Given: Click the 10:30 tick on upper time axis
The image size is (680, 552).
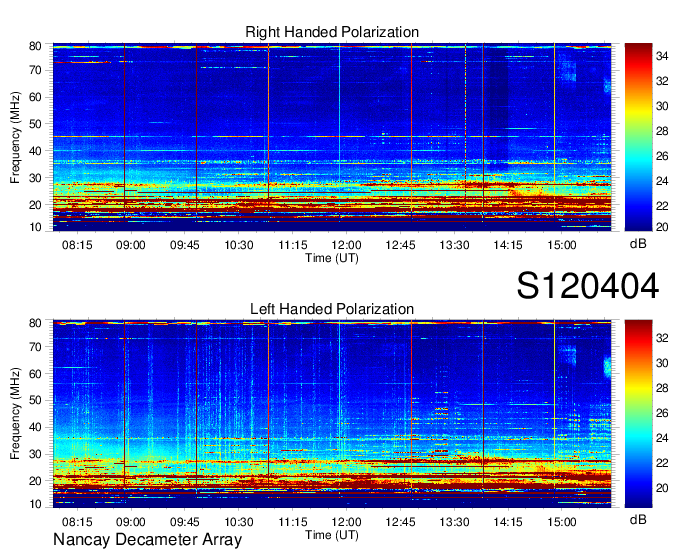Looking at the screenshot, I should (239, 245).
